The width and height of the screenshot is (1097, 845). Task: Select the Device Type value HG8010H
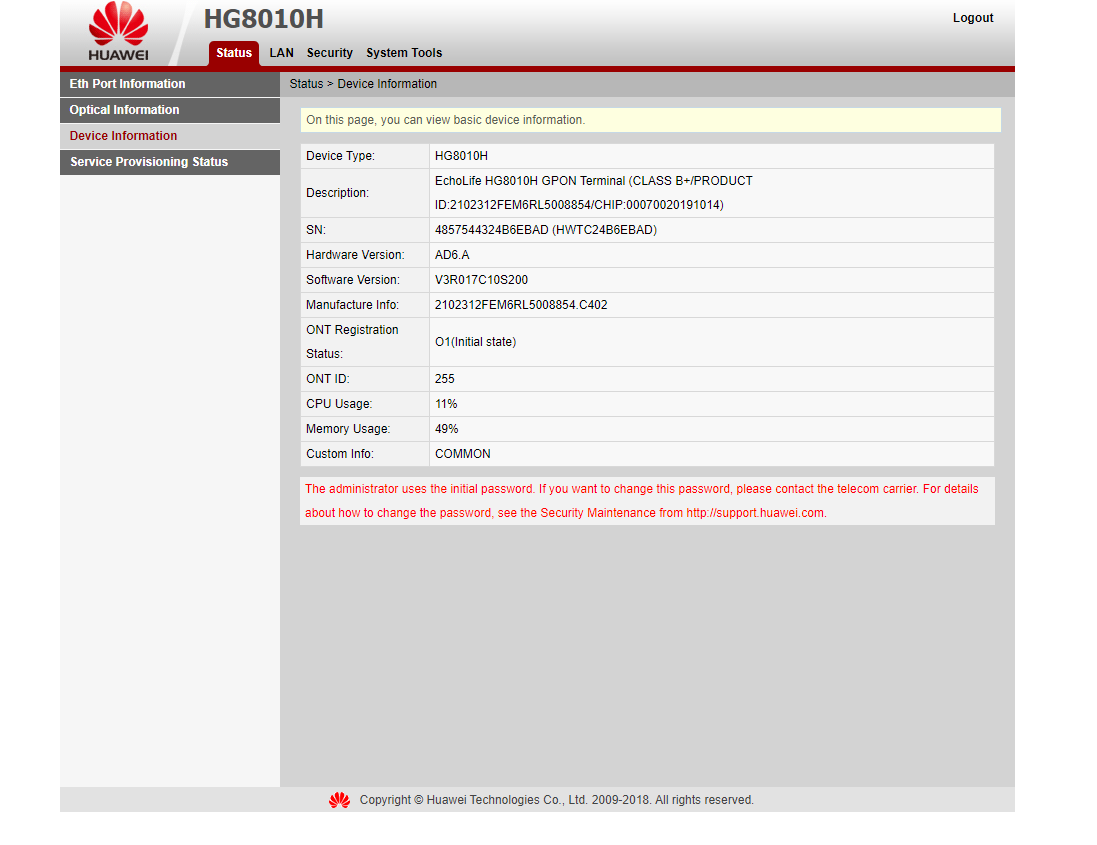click(461, 156)
